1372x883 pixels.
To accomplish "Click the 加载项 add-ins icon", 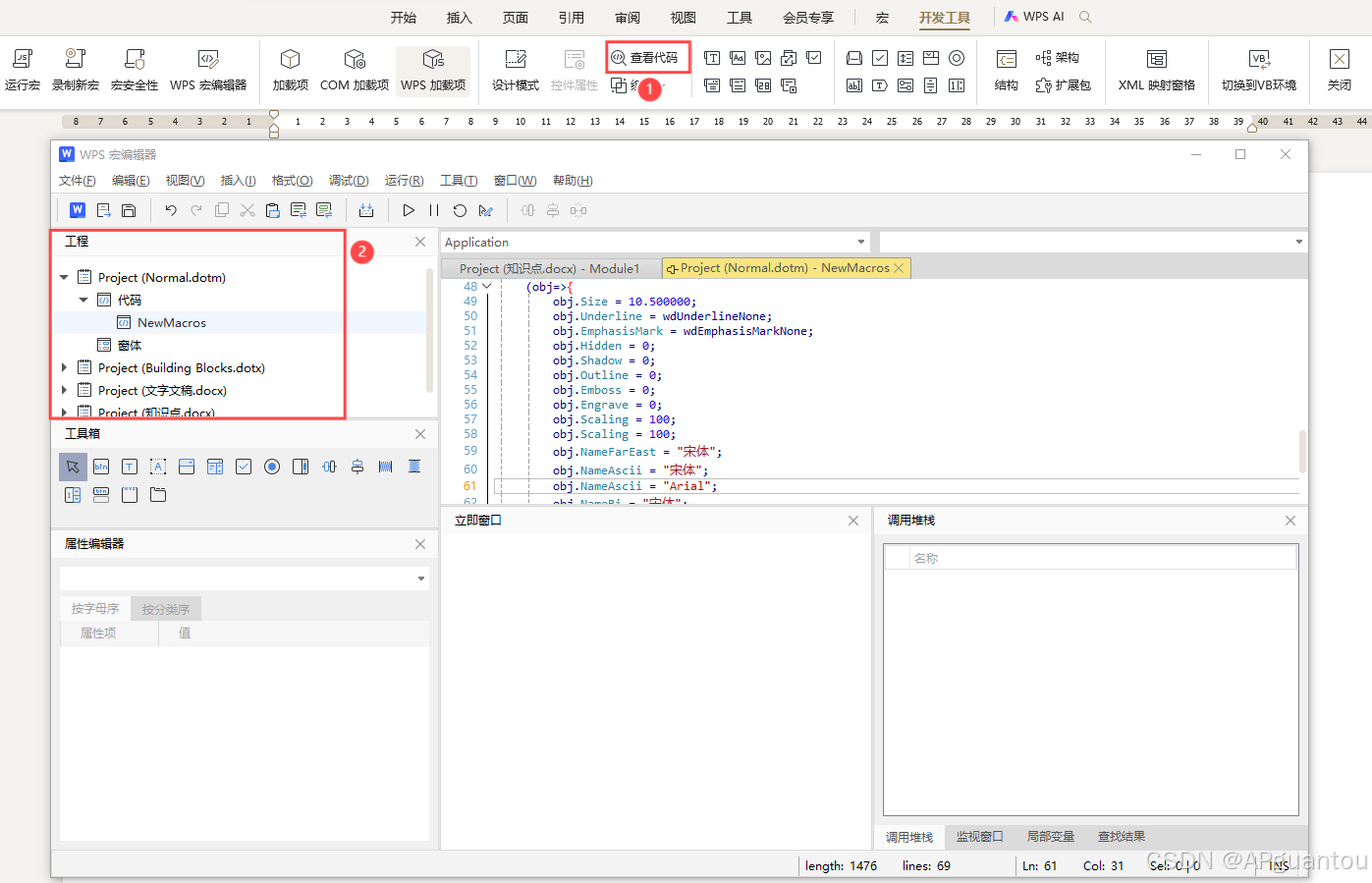I will click(290, 70).
